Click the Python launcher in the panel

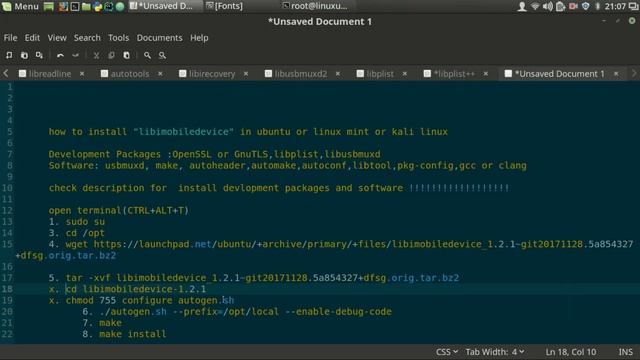(x=98, y=6)
